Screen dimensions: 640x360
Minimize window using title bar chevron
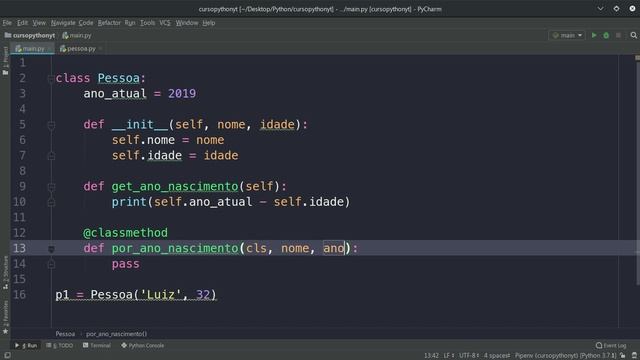tap(600, 9)
